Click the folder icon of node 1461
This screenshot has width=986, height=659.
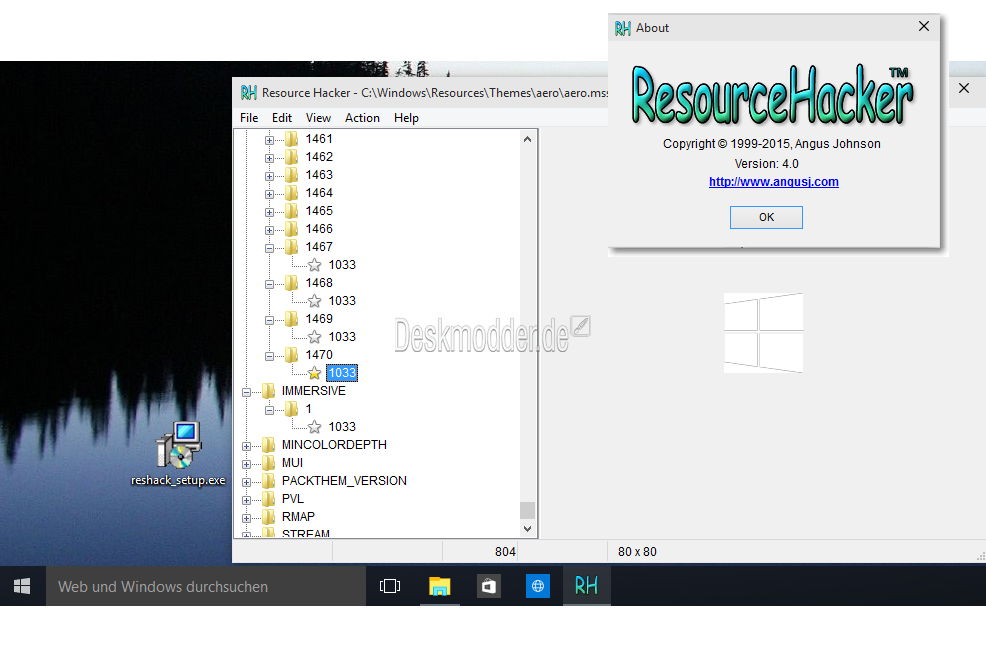pyautogui.click(x=291, y=139)
